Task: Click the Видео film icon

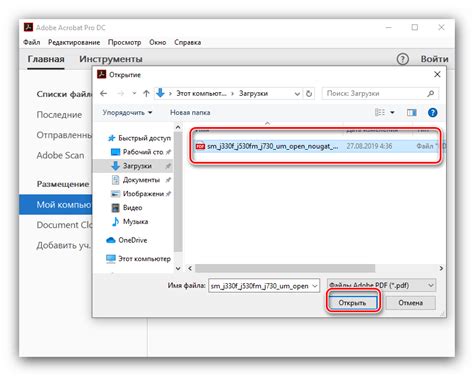Action: pyautogui.click(x=115, y=208)
